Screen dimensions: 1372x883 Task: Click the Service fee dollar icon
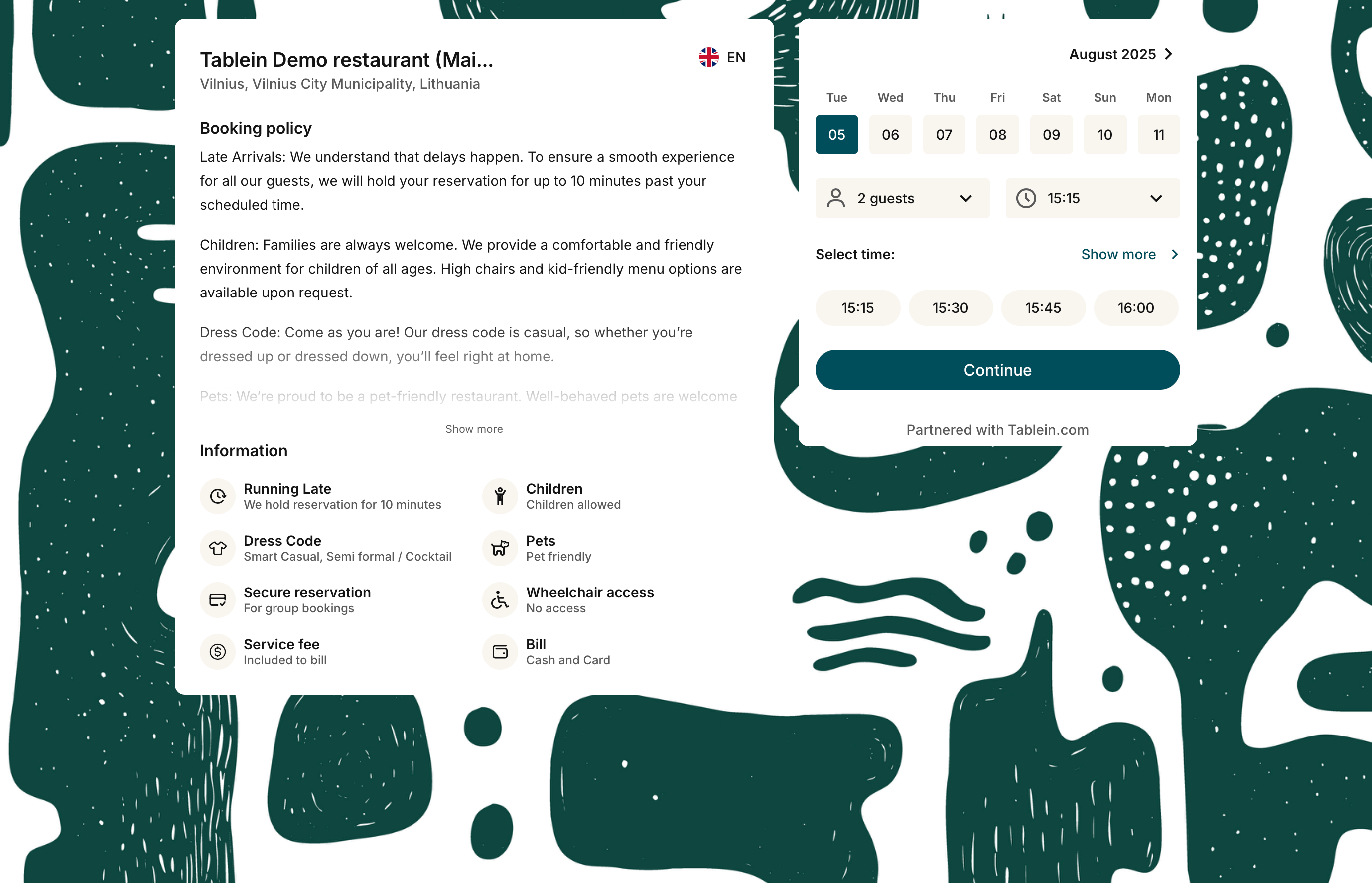pos(218,651)
